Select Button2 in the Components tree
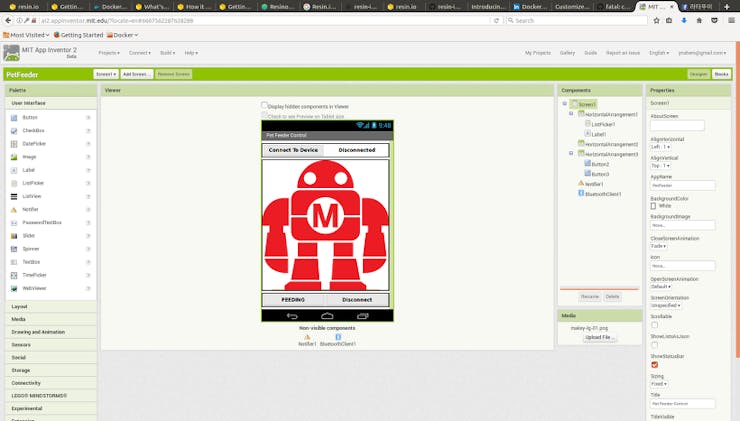Screen dimensions: 740x421 click(600, 164)
